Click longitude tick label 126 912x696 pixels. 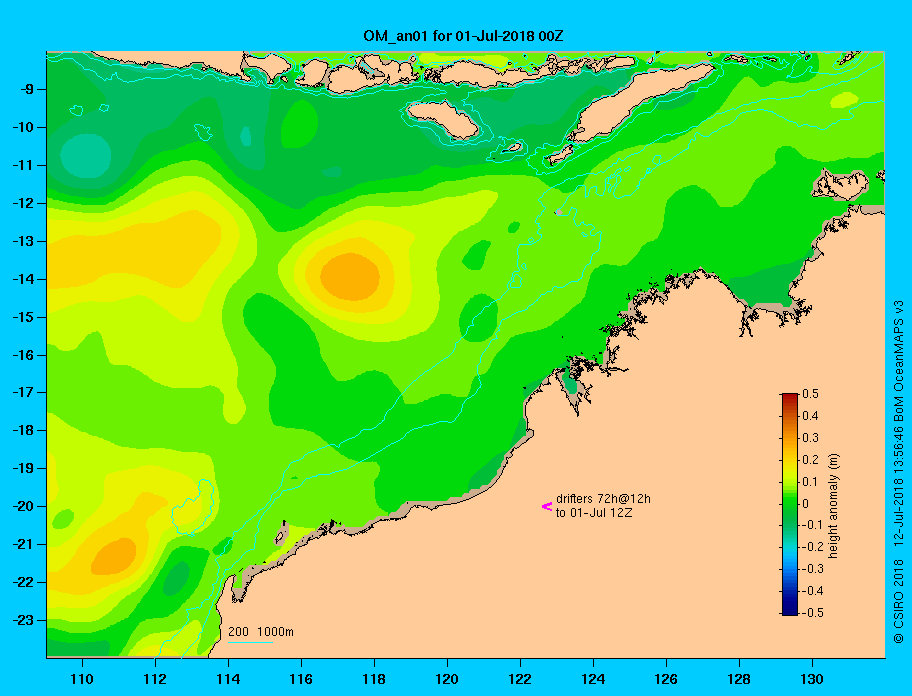point(666,679)
